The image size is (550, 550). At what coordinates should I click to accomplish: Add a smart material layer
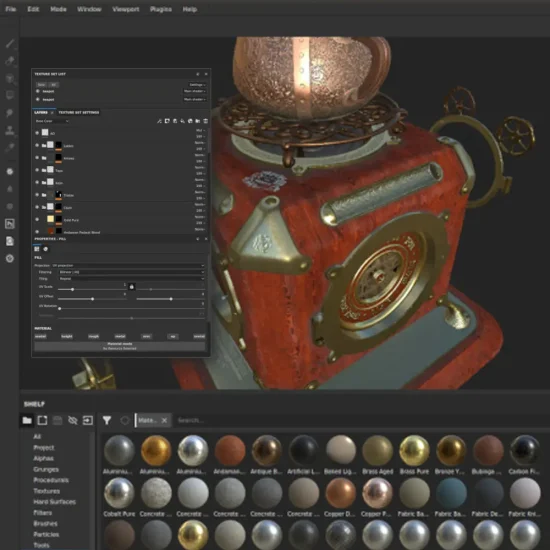click(190, 121)
